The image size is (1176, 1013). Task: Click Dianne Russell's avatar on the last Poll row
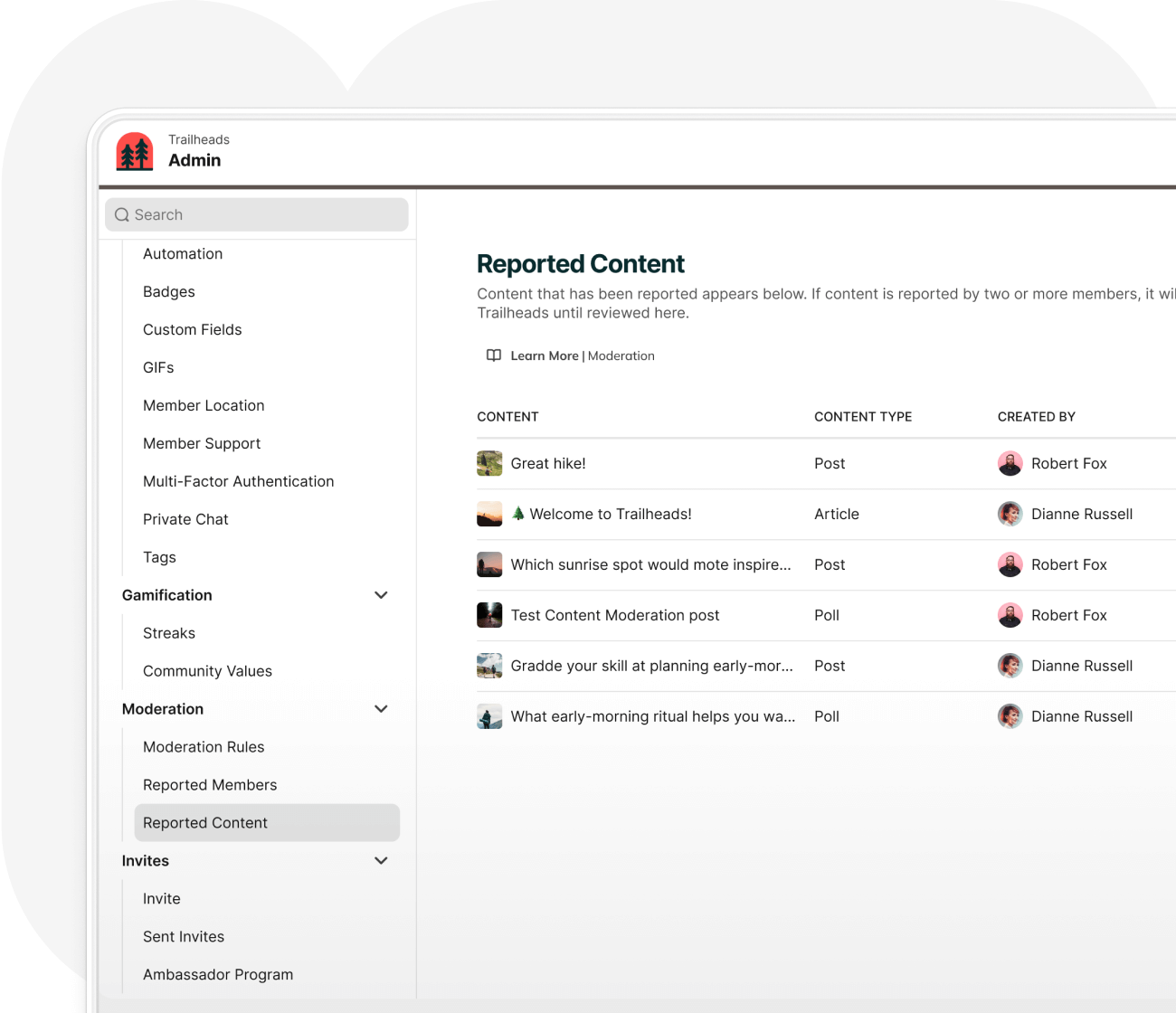1010,716
